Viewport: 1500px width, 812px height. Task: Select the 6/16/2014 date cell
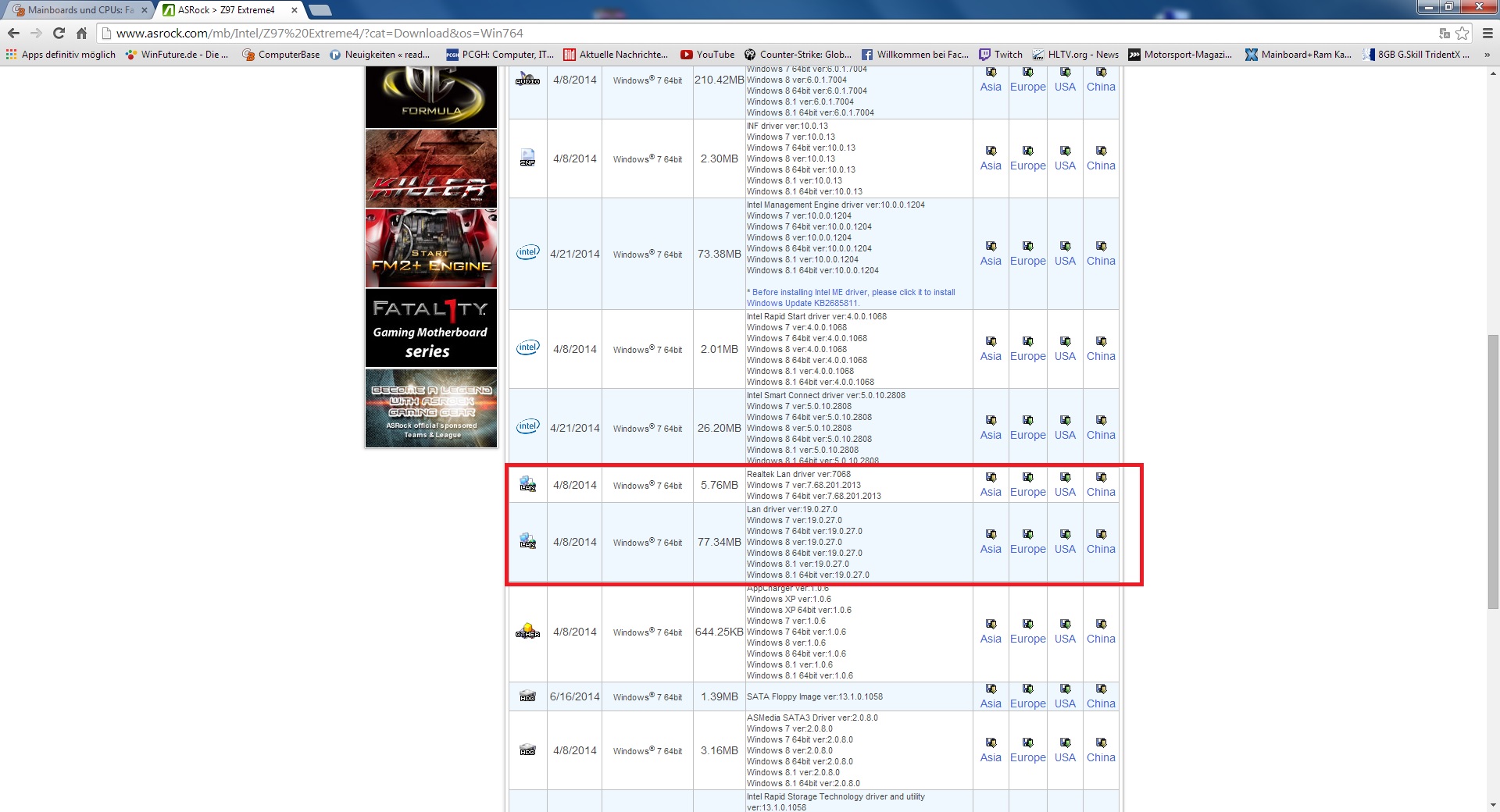click(x=575, y=696)
